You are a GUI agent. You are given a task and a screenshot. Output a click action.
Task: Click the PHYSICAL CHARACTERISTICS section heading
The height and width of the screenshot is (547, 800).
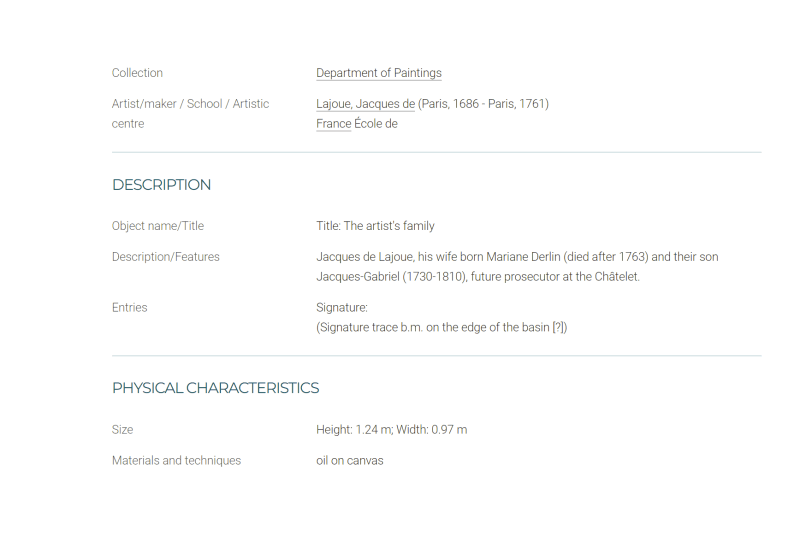coord(215,388)
